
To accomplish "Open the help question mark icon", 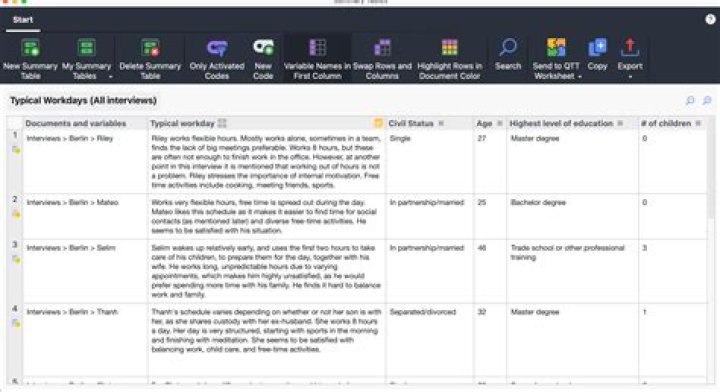I will [710, 19].
